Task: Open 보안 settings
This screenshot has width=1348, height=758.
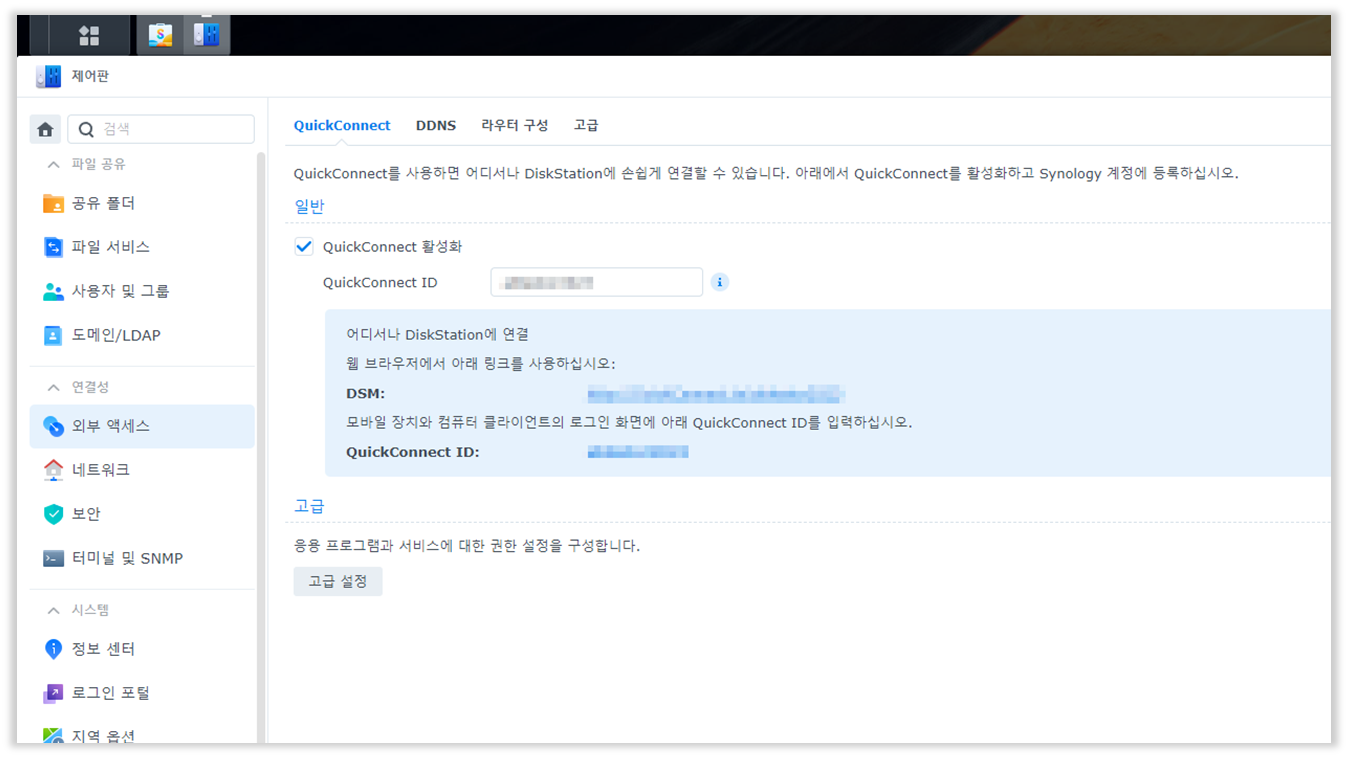Action: tap(142, 514)
